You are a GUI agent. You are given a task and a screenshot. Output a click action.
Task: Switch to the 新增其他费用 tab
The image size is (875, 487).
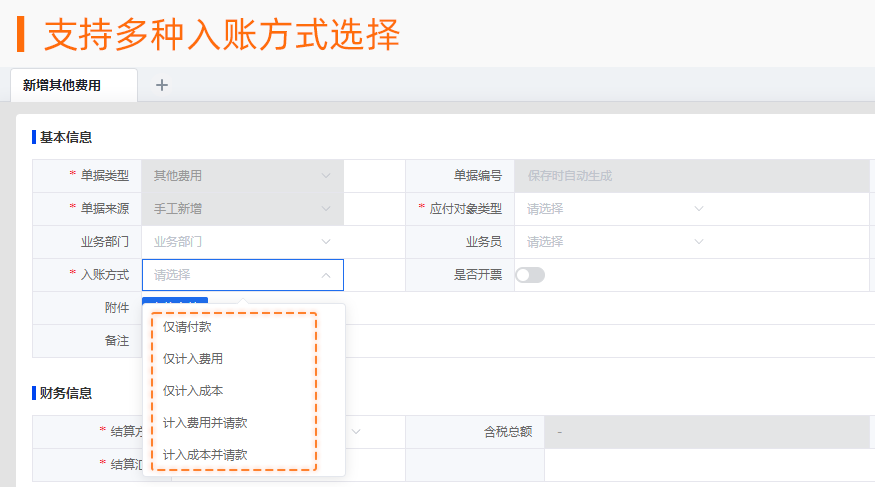pos(62,86)
